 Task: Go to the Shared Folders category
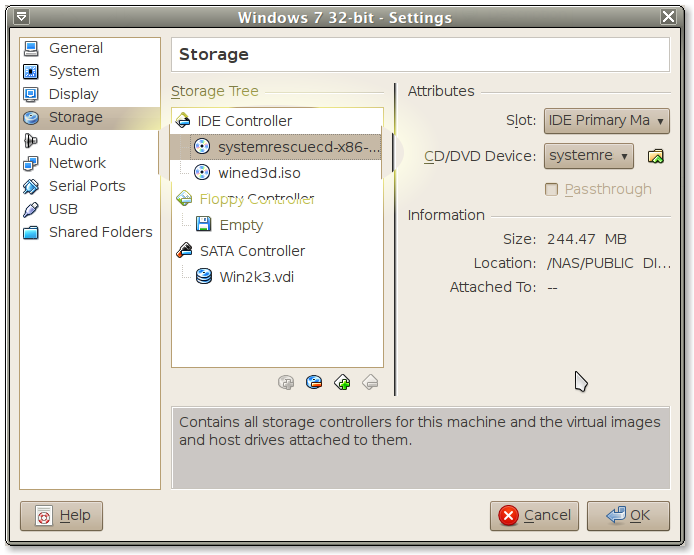(x=100, y=232)
